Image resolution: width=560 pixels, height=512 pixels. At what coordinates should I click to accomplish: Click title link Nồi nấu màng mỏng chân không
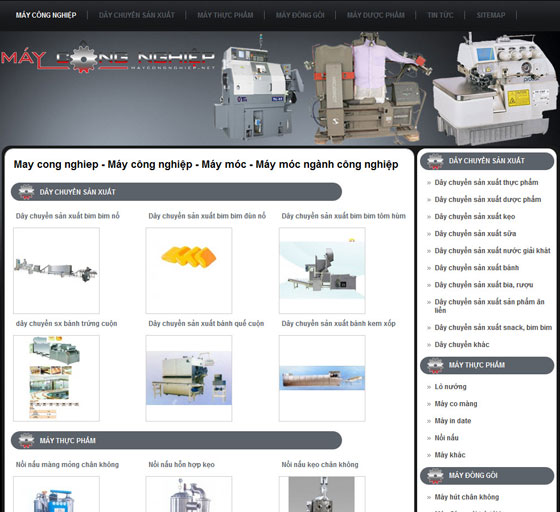coord(67,465)
